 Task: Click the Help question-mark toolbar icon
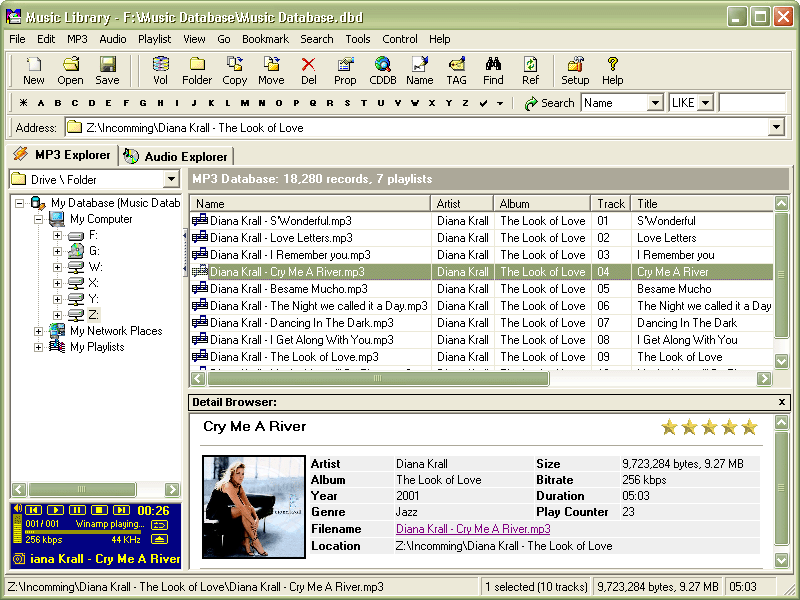[x=612, y=70]
